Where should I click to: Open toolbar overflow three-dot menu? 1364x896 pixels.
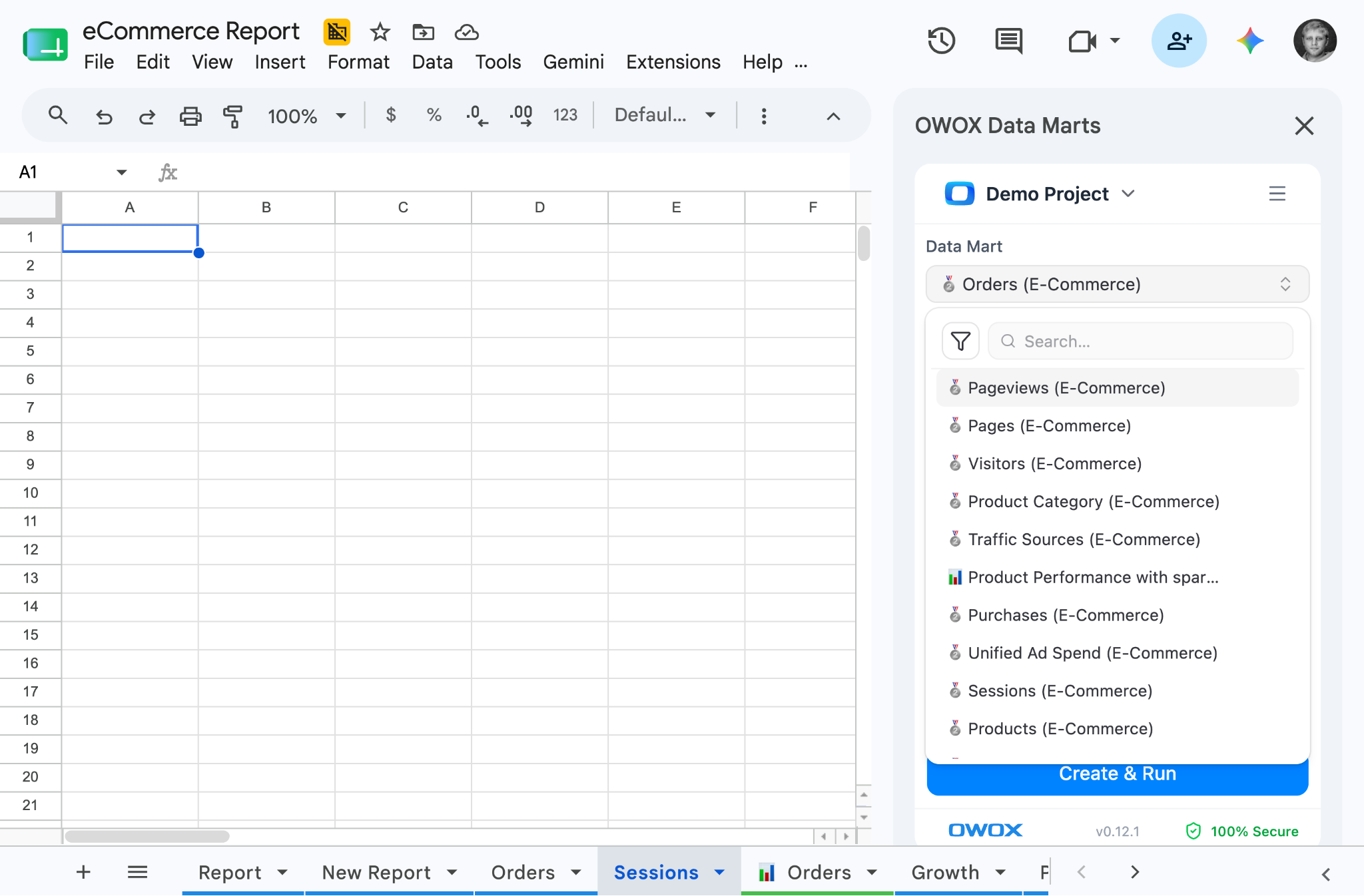point(764,116)
